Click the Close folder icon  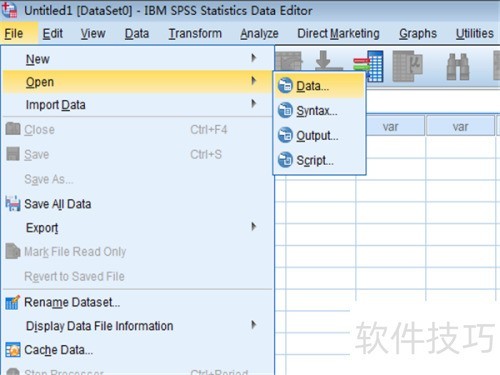13,129
